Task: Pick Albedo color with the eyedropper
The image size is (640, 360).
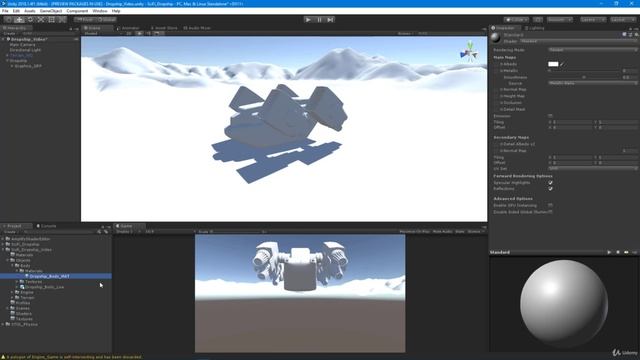Action: click(x=562, y=64)
